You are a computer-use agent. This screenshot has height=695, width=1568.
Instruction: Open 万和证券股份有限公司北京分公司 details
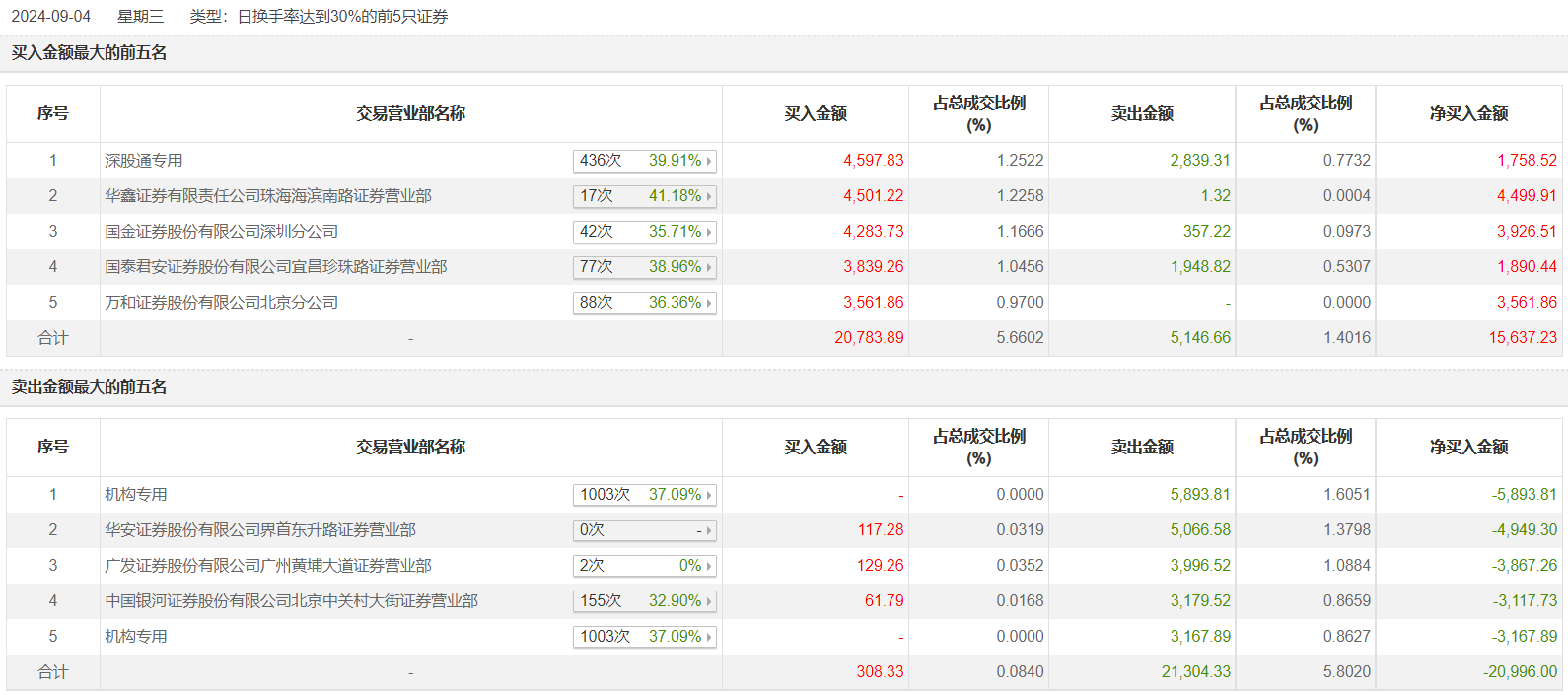coord(222,303)
